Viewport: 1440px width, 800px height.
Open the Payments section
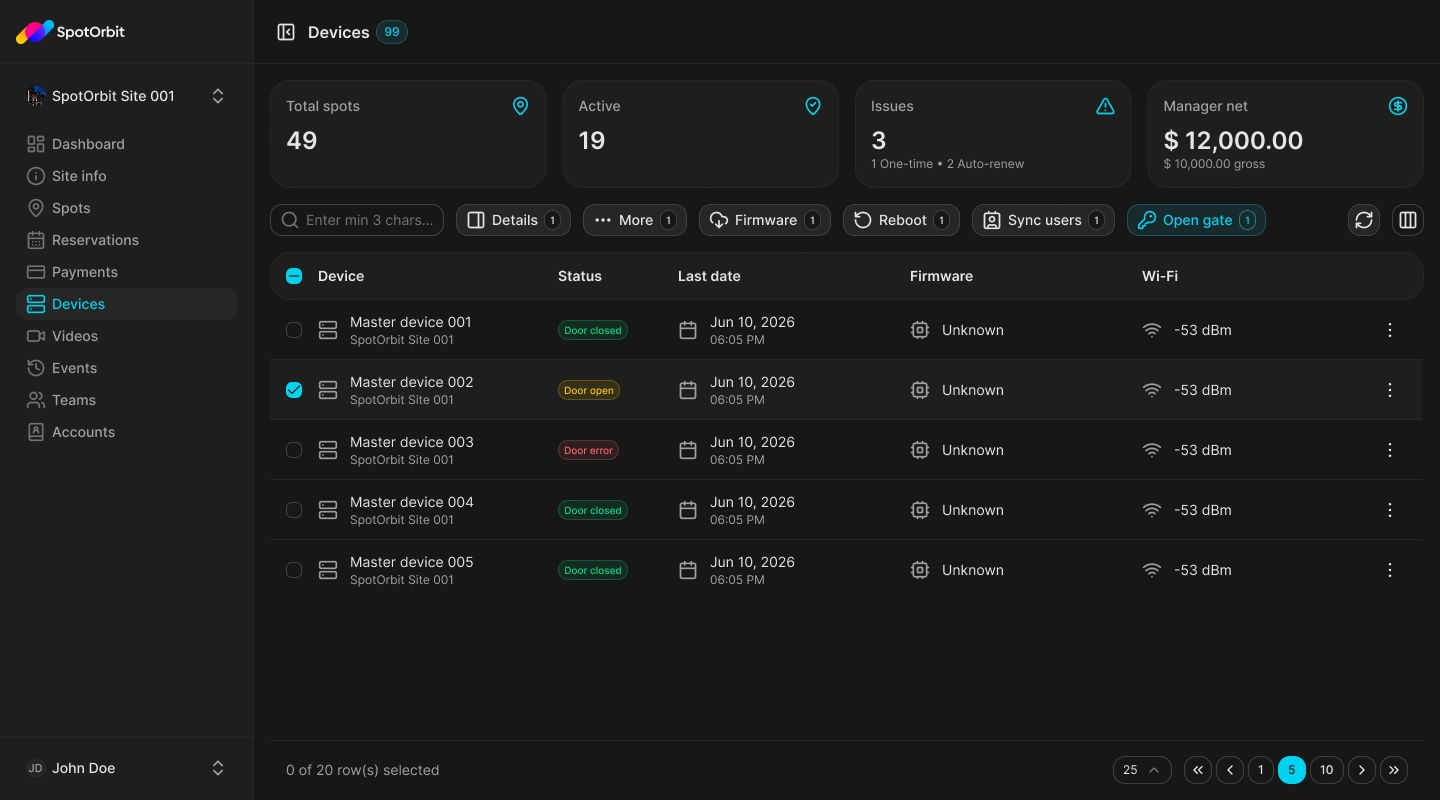(127, 272)
